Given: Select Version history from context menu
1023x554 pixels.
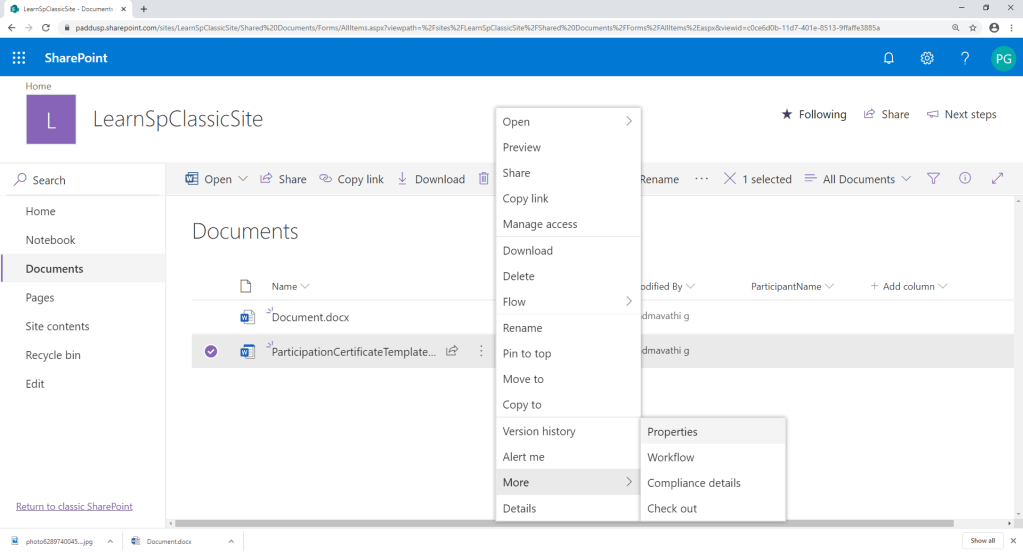Looking at the screenshot, I should (x=539, y=431).
